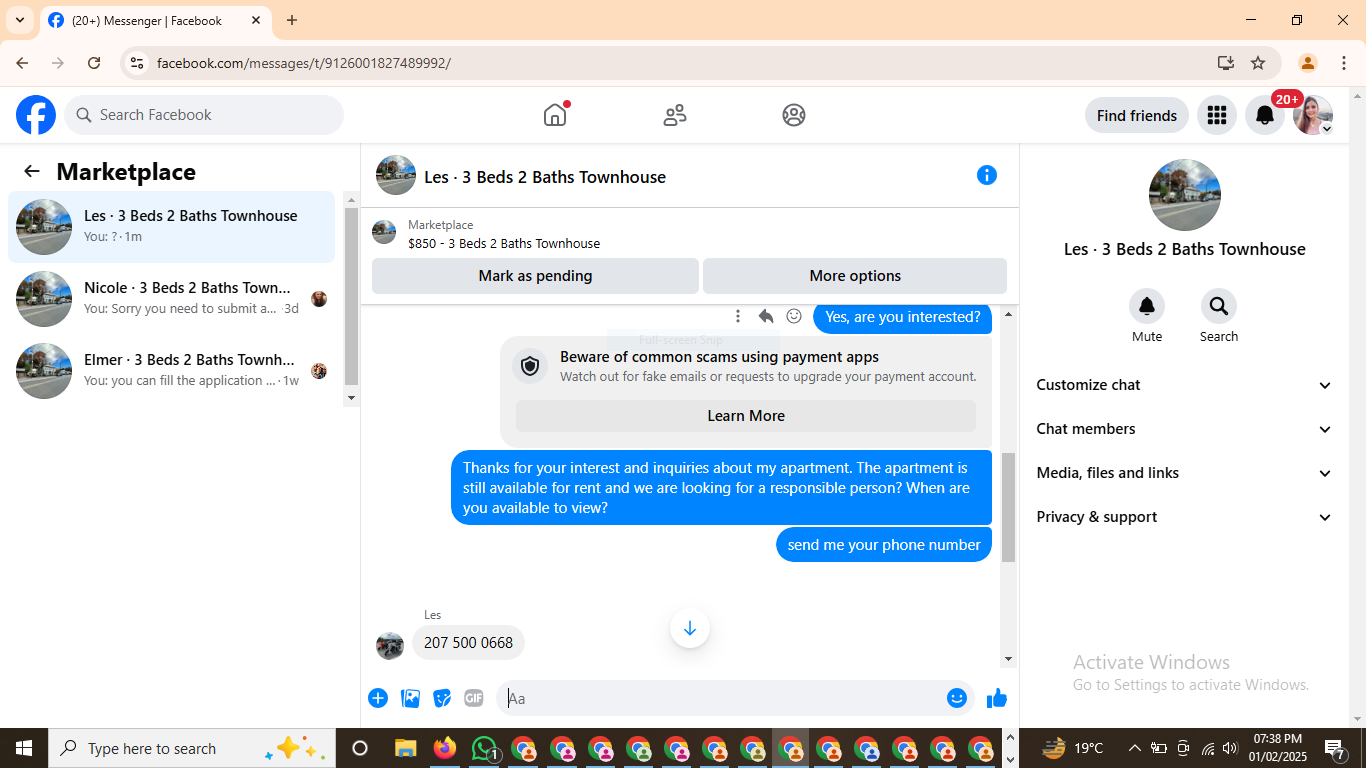
Task: Search in conversation magnifier icon
Action: 1219,306
